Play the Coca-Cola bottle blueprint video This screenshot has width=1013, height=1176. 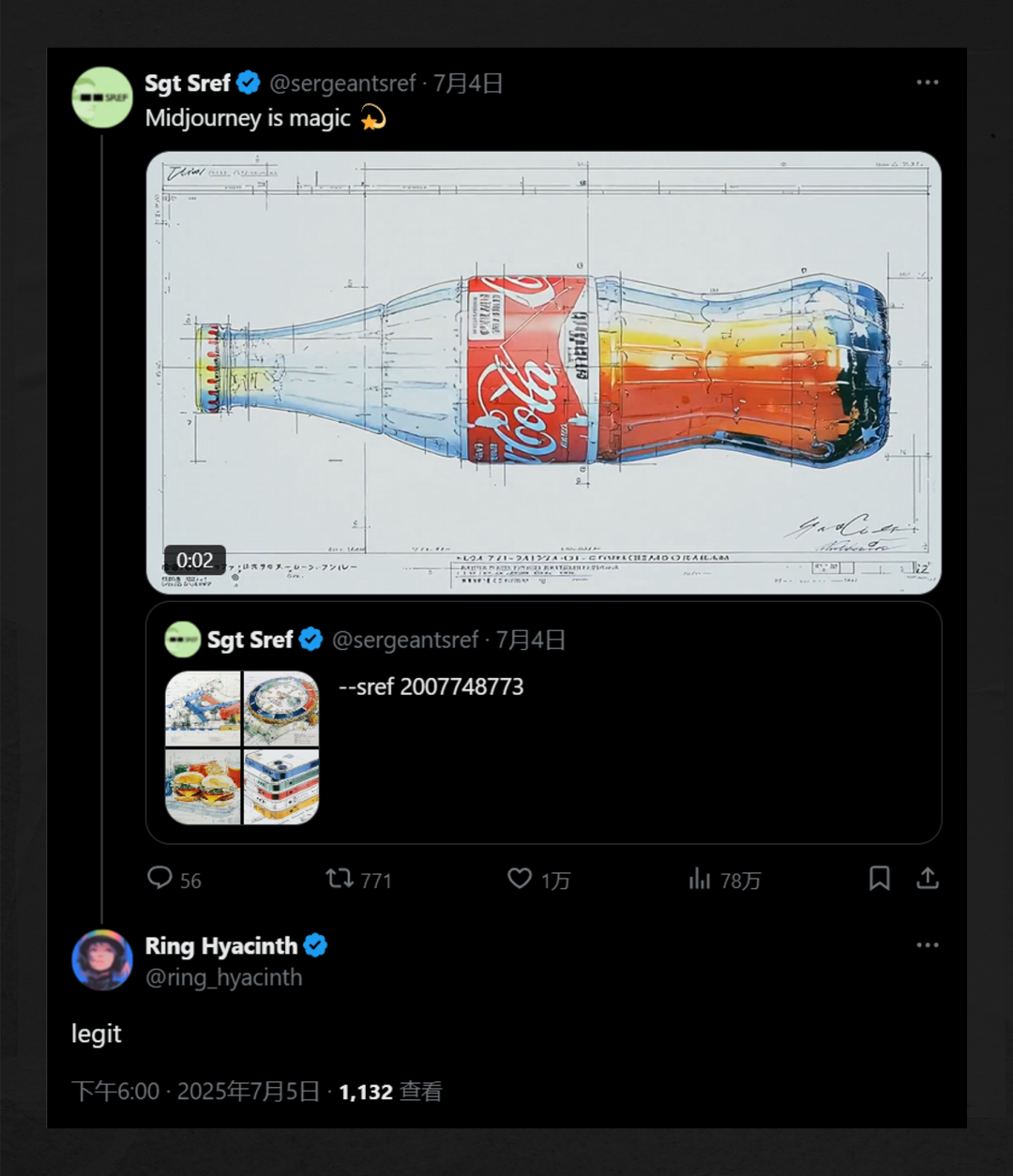(x=544, y=372)
